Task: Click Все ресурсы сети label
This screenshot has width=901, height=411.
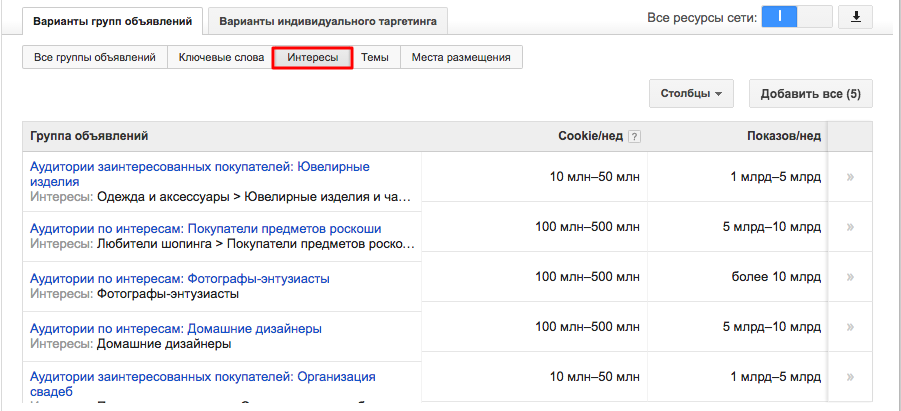Action: pyautogui.click(x=702, y=18)
